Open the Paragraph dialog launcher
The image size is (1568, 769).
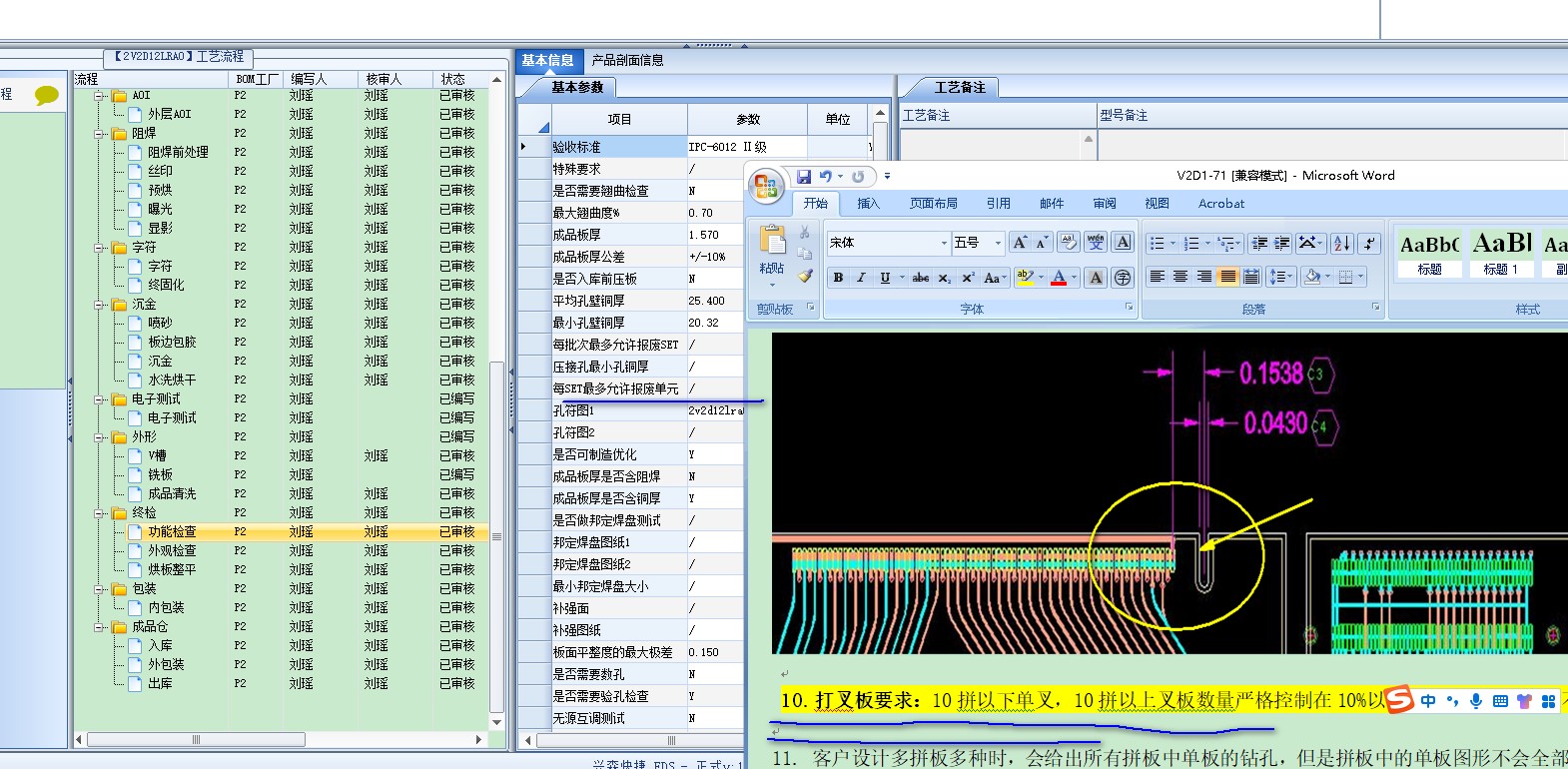[x=1375, y=308]
